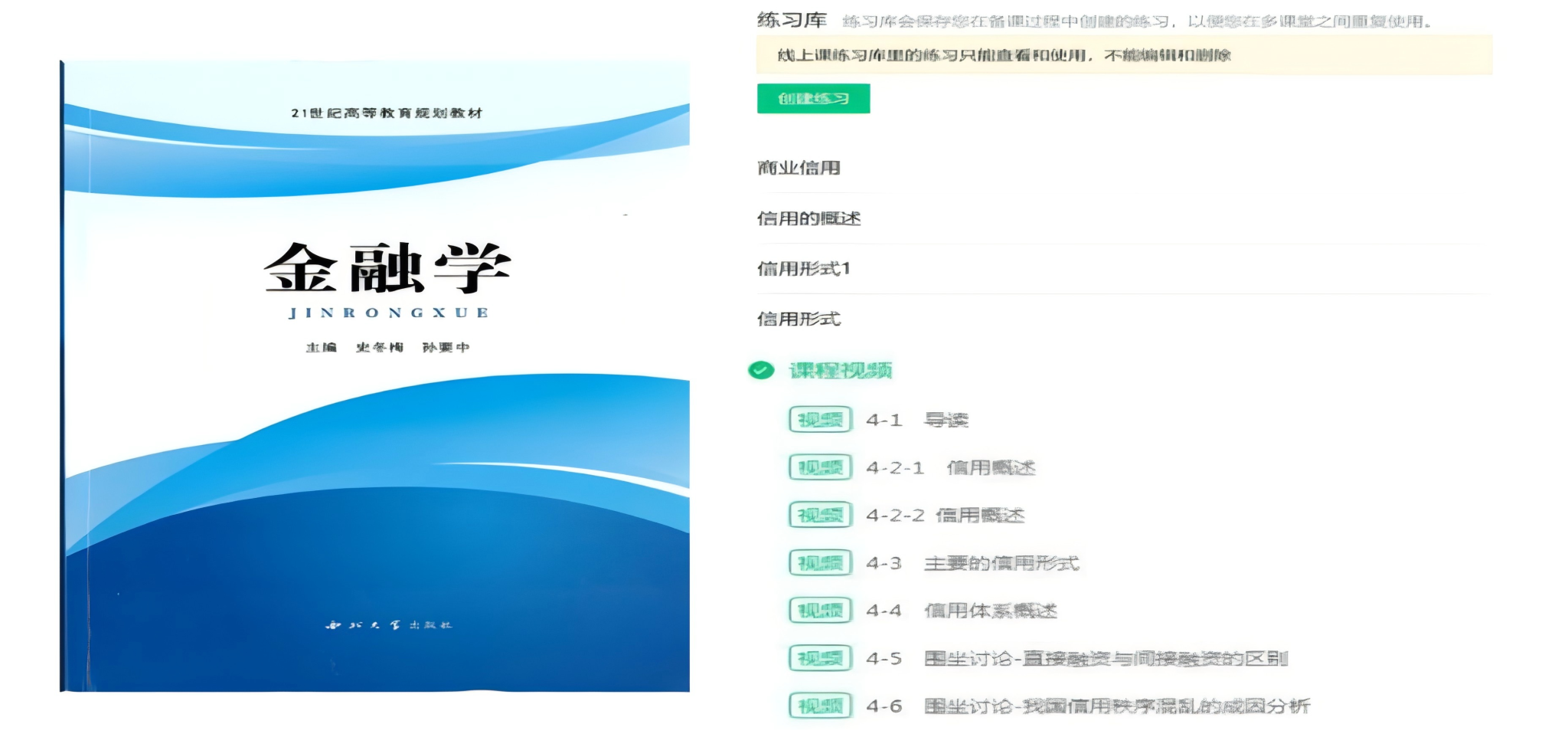Viewport: 1568px width, 750px height.
Task: Click the video badge for 4-4 信用体系概述
Action: click(x=820, y=611)
